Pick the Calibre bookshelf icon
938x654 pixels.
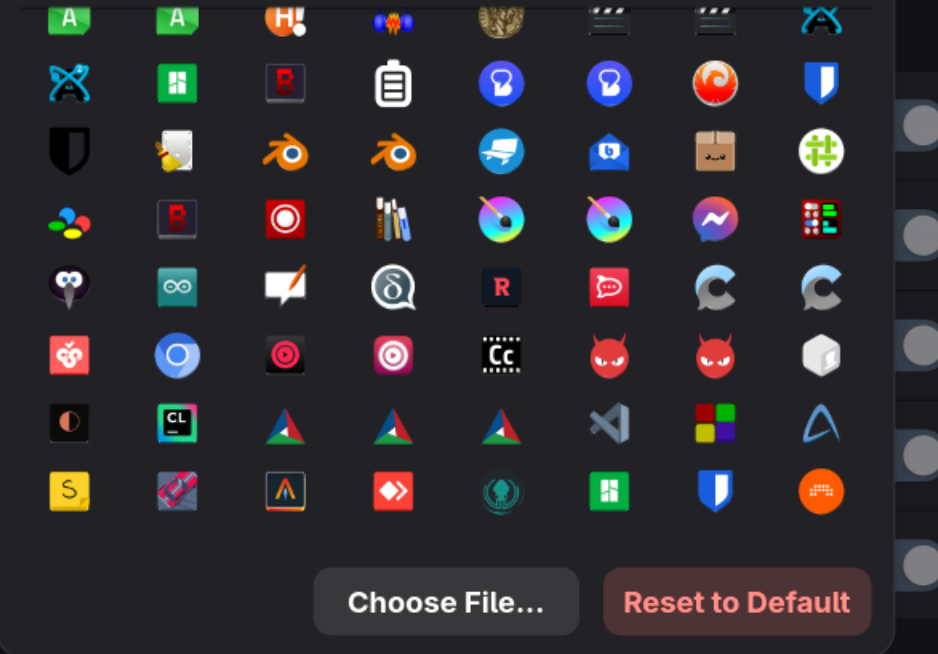[393, 219]
